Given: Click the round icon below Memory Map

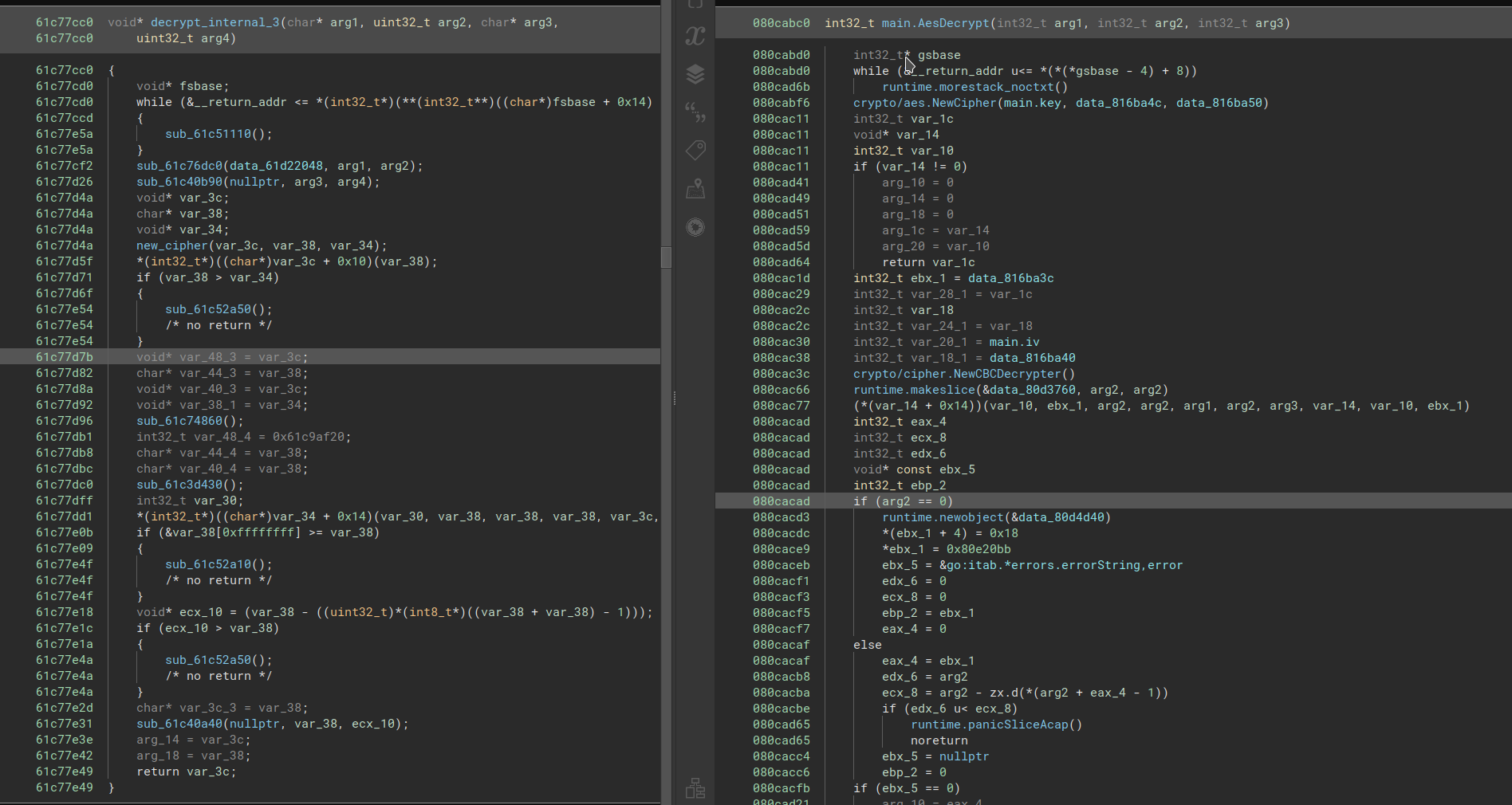Looking at the screenshot, I should (x=695, y=228).
